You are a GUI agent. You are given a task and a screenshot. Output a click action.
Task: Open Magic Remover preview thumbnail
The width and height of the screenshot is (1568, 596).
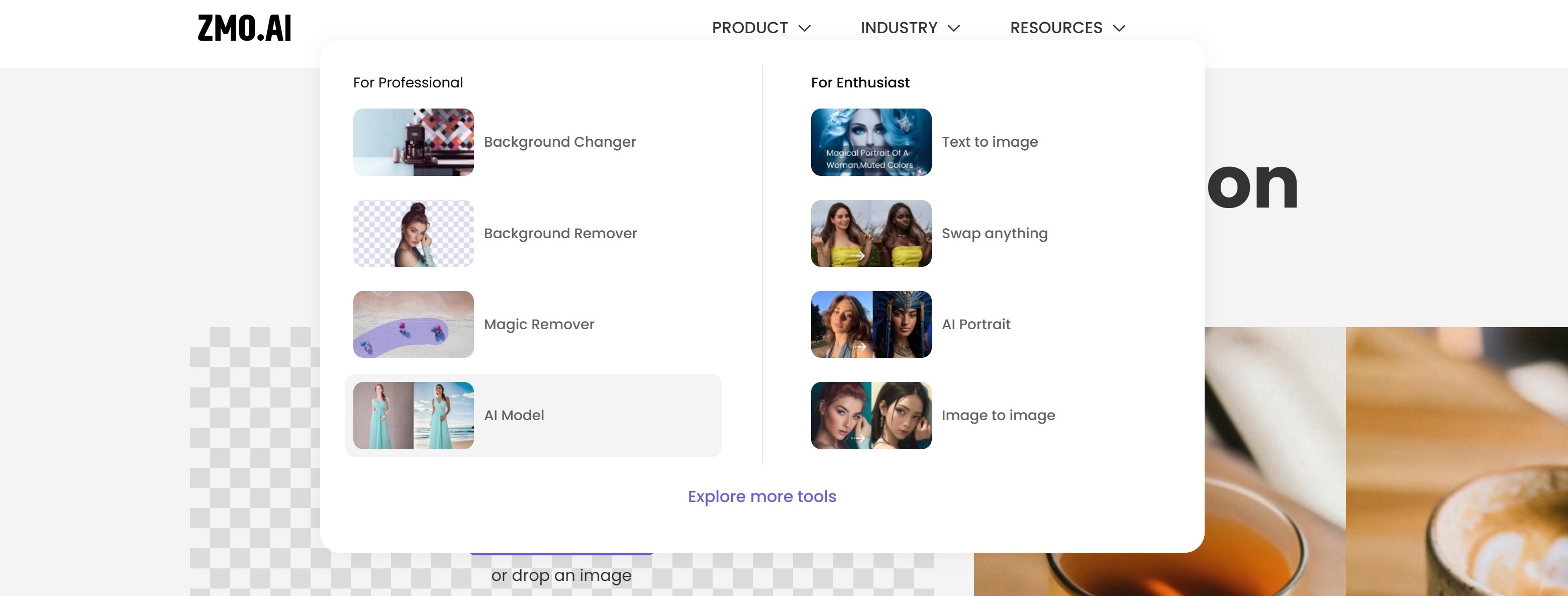point(413,324)
